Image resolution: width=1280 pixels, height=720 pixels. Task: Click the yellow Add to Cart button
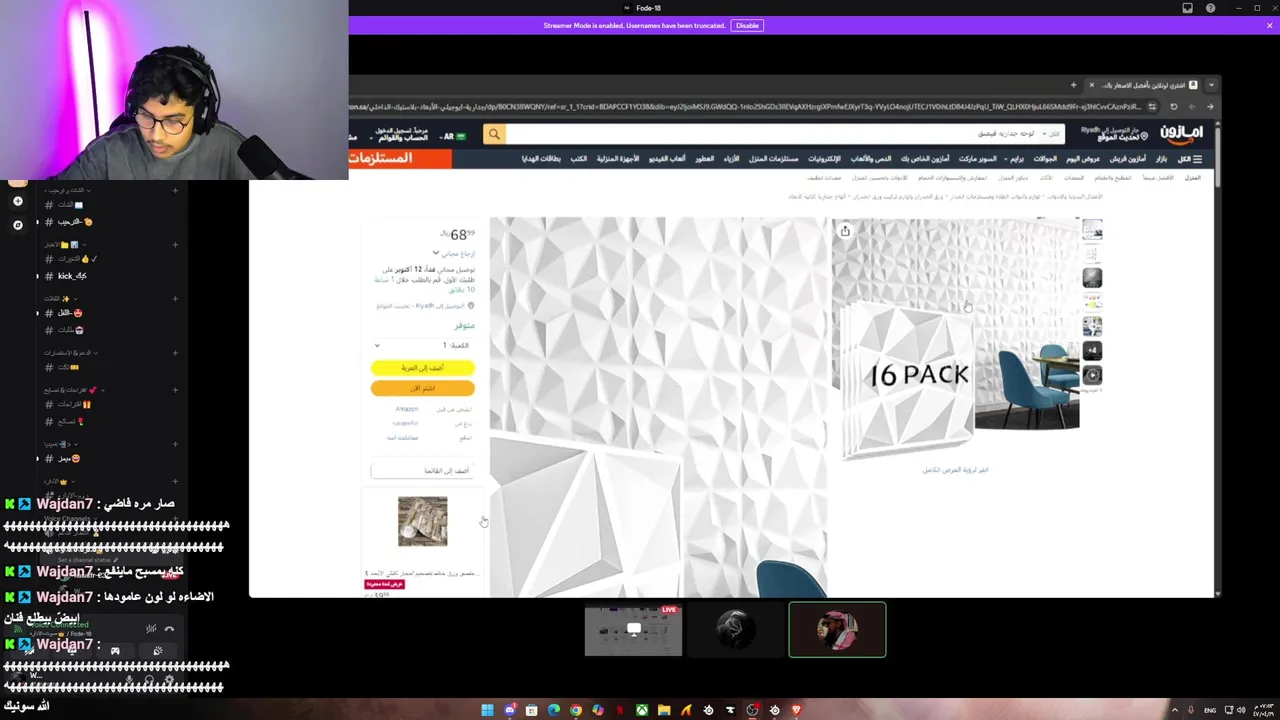tap(422, 367)
